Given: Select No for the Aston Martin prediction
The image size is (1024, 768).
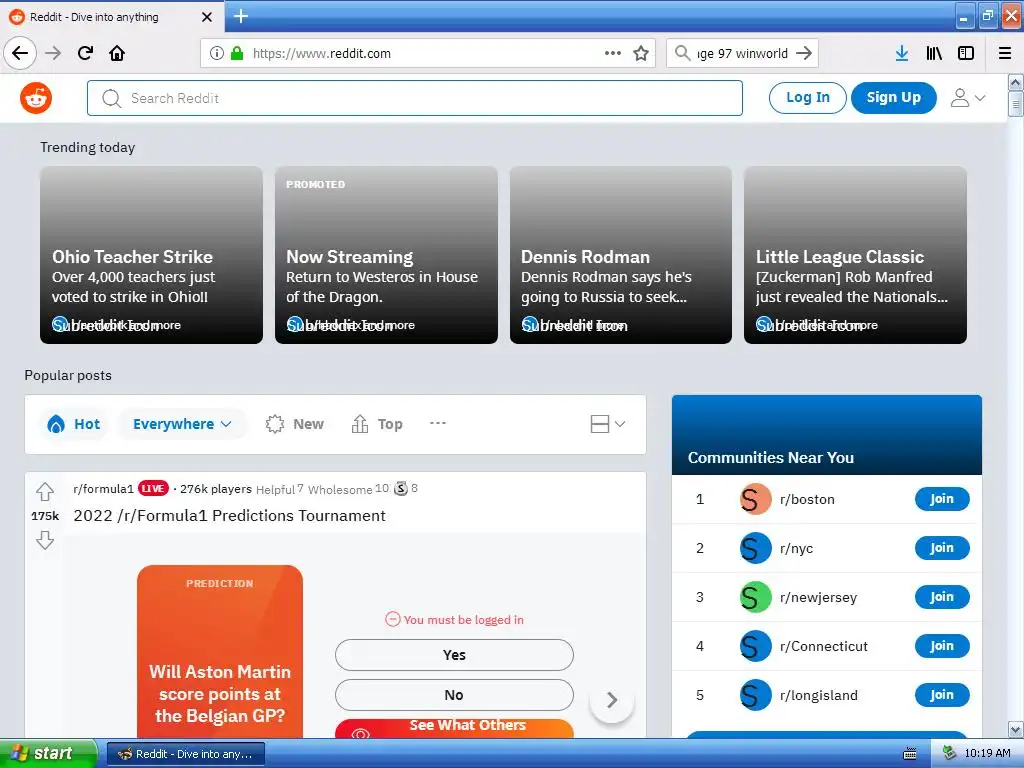Looking at the screenshot, I should [454, 695].
